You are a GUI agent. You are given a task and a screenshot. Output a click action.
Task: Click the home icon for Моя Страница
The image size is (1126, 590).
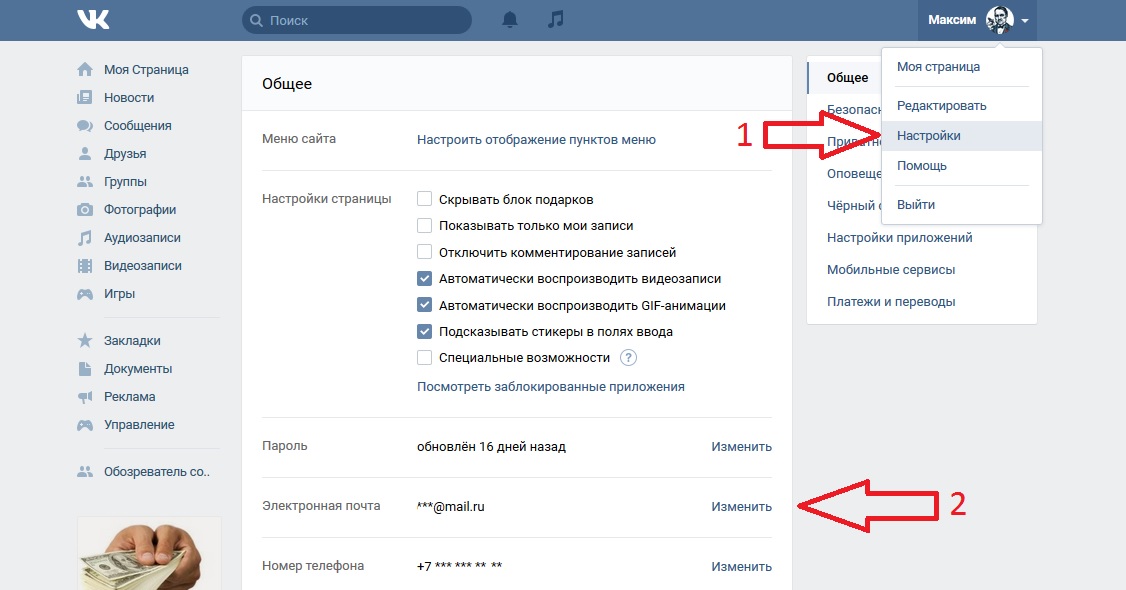[x=85, y=70]
